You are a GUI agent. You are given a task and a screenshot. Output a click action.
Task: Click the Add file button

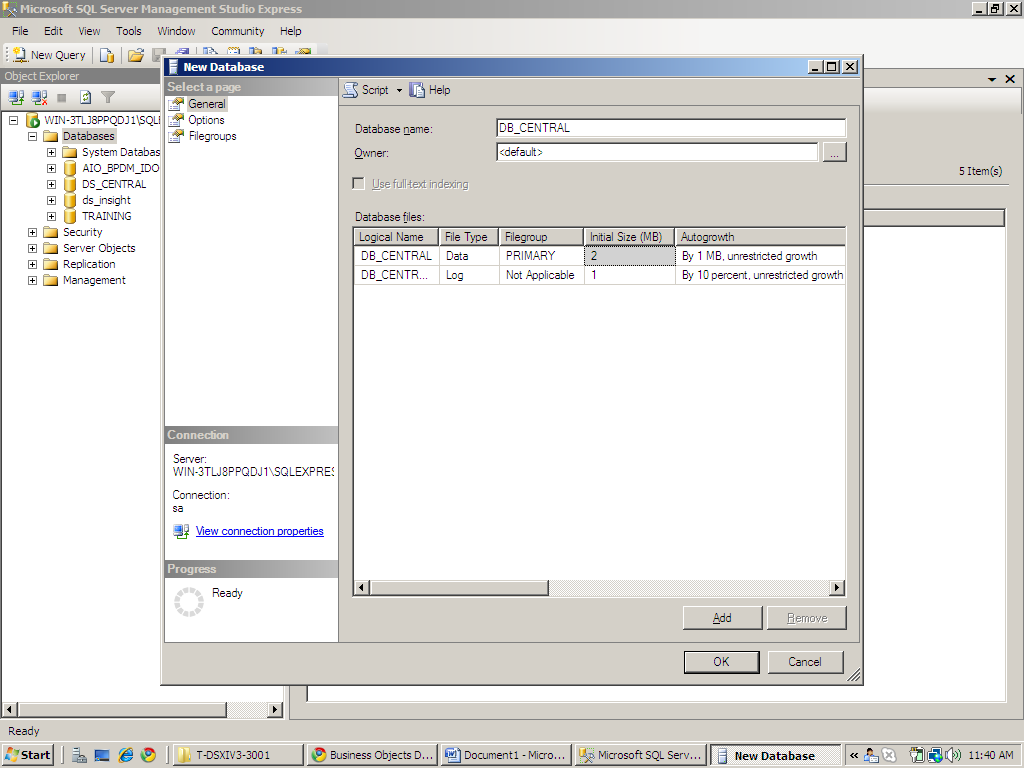coord(722,618)
